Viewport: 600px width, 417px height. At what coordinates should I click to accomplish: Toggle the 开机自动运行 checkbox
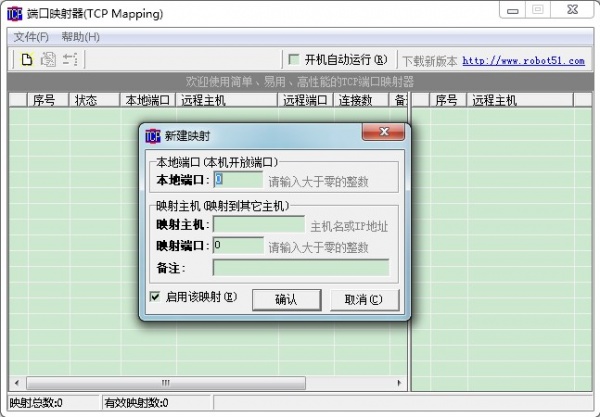(294, 59)
